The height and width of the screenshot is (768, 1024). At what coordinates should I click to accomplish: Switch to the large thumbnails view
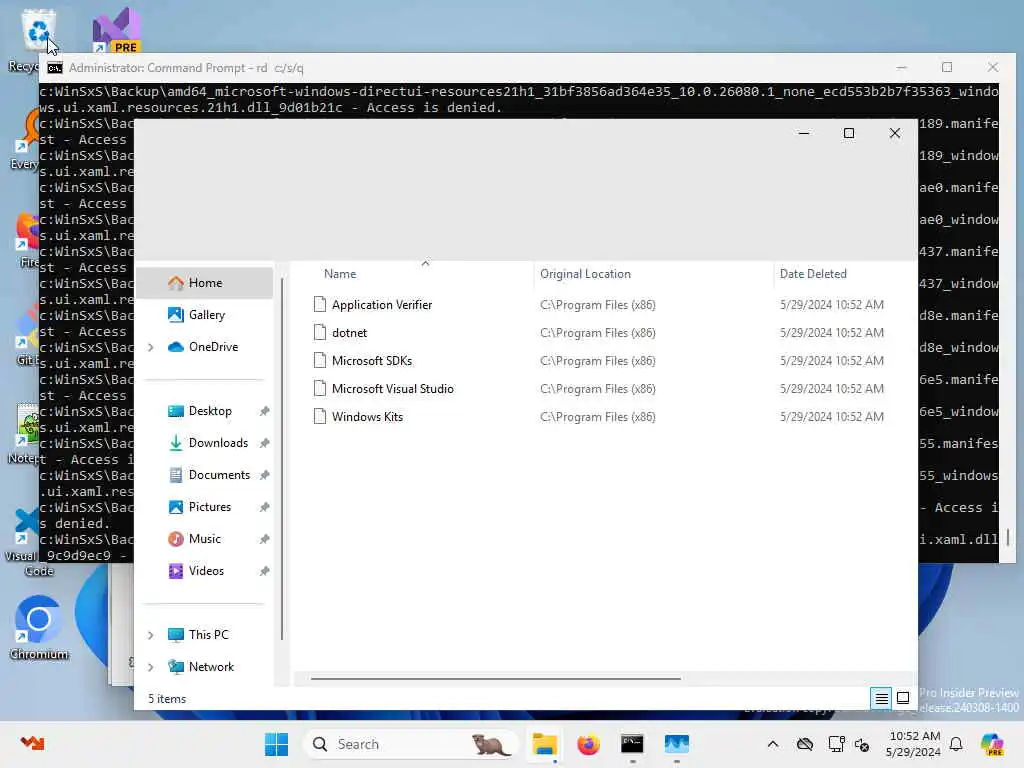(x=903, y=699)
